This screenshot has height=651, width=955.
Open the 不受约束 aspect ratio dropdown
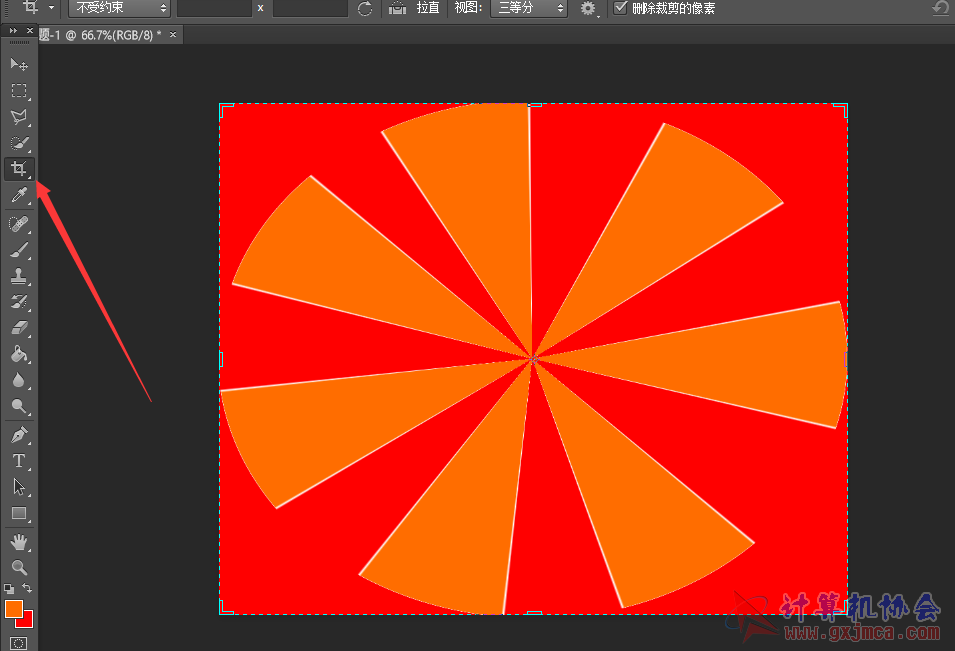pyautogui.click(x=119, y=8)
